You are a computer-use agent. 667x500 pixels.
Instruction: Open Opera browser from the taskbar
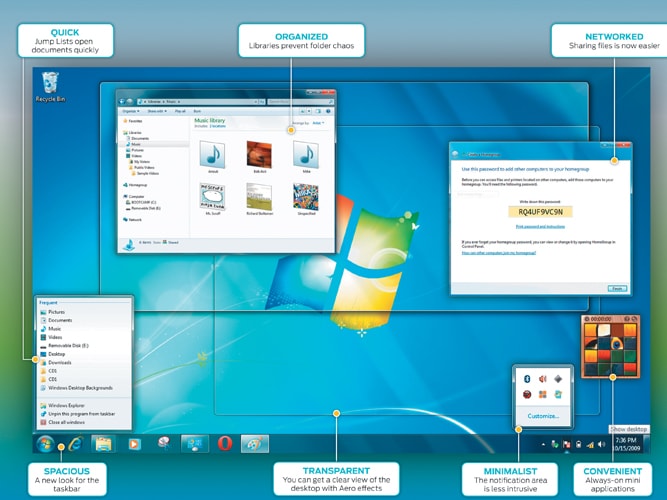tap(225, 443)
